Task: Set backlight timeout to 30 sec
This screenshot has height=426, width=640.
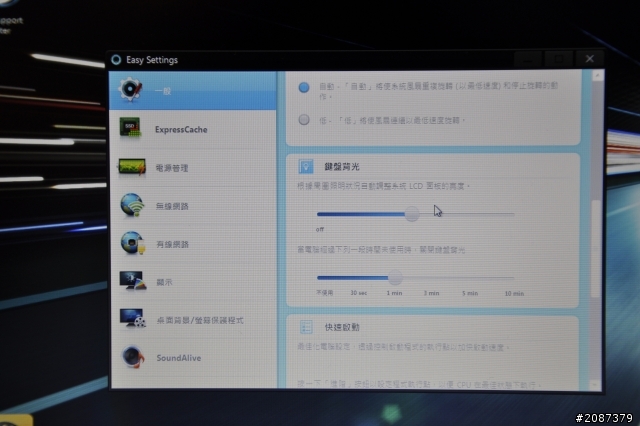Action: (358, 293)
